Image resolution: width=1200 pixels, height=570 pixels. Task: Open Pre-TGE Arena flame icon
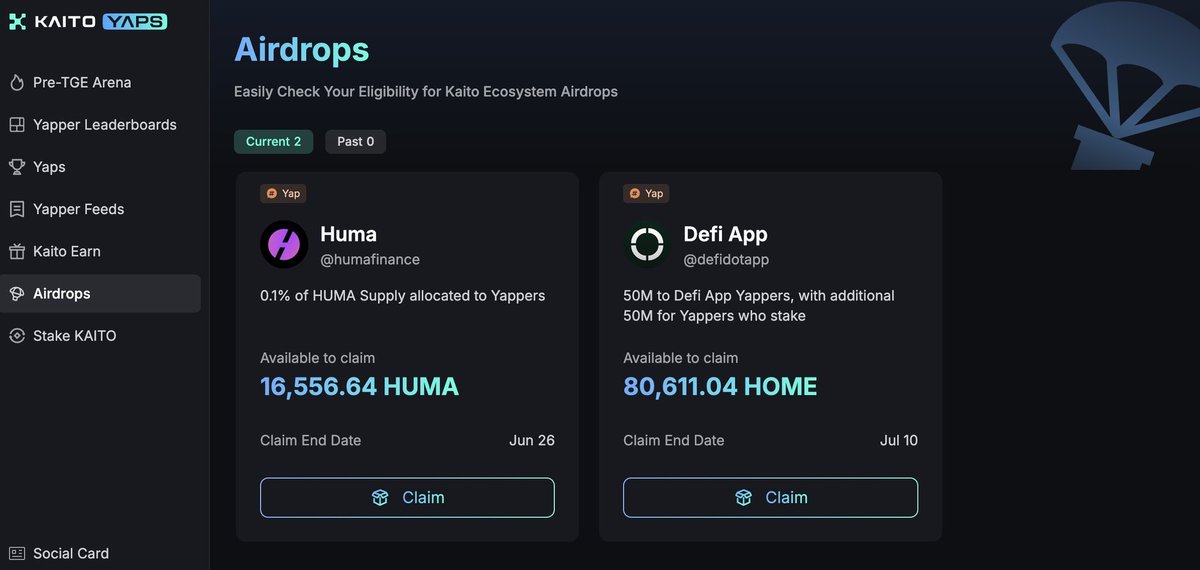pyautogui.click(x=17, y=83)
